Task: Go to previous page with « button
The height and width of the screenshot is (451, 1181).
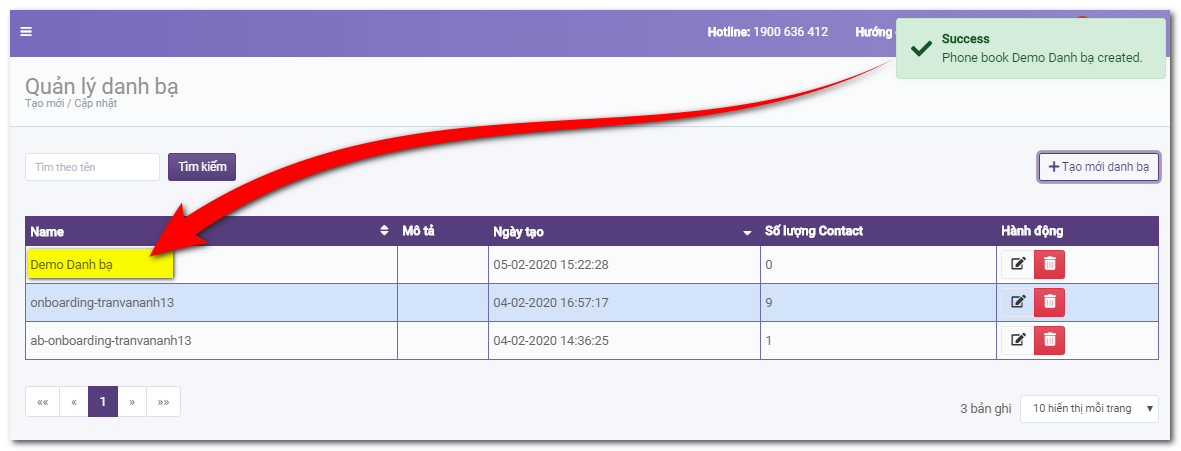Action: [74, 402]
